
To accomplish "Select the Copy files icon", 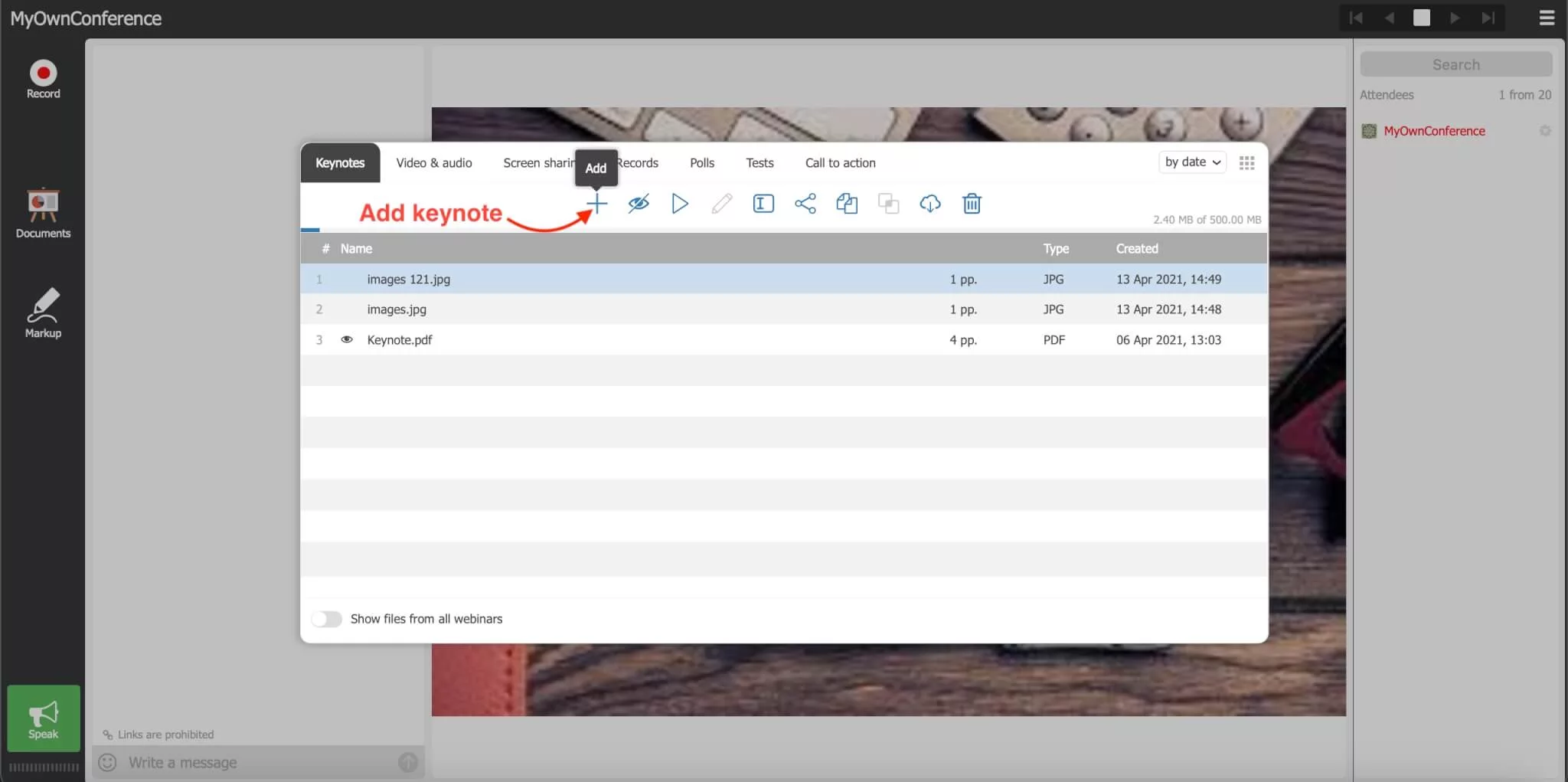I will click(847, 203).
